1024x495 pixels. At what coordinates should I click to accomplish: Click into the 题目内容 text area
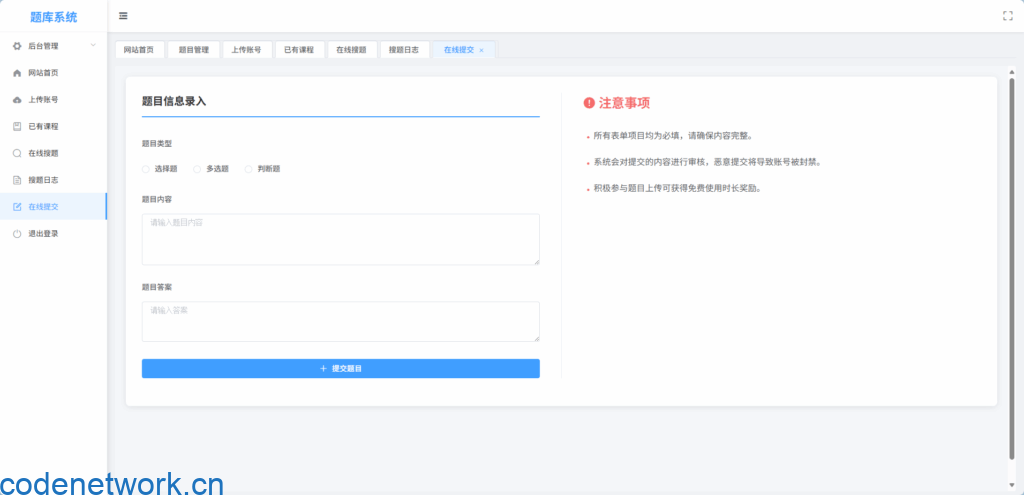pos(340,239)
